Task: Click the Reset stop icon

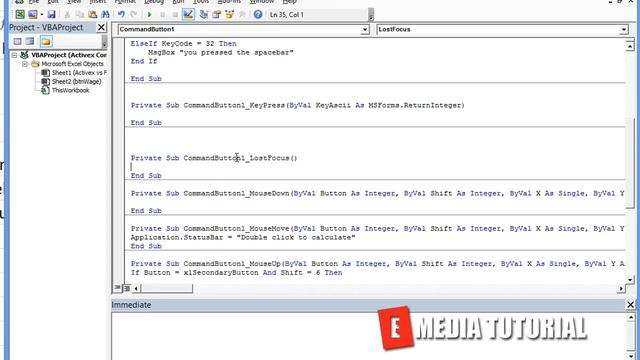Action: click(175, 15)
